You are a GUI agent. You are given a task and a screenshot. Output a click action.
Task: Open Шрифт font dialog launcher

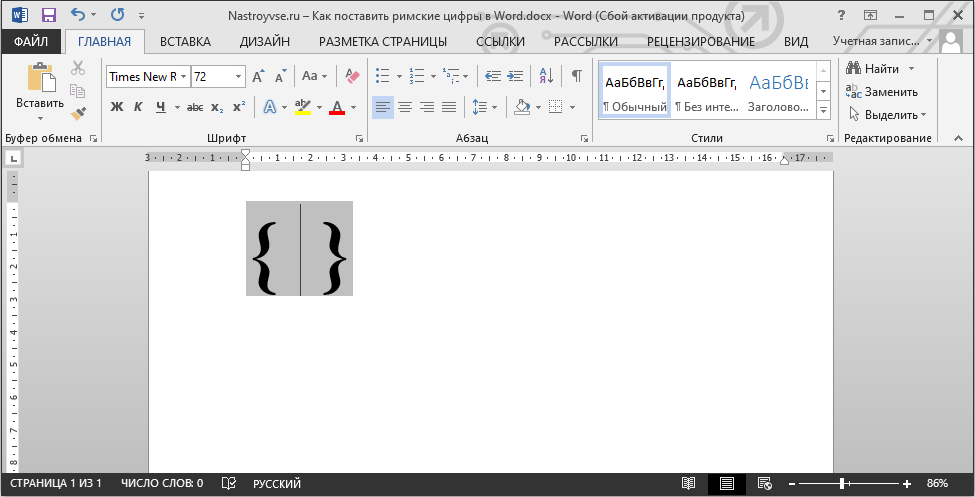pos(359,138)
